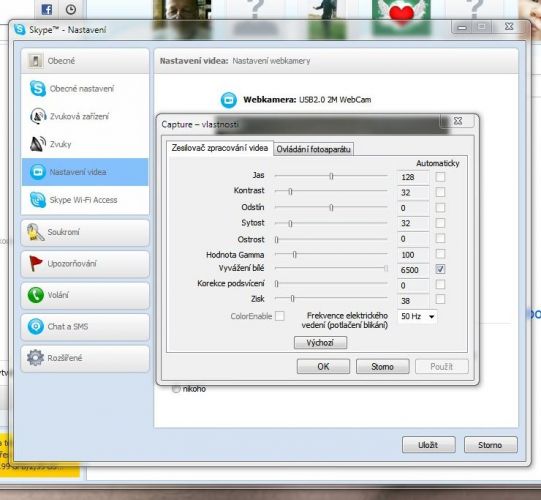Click Storno in Skype settings window
This screenshot has width=541, height=500.
(x=490, y=445)
